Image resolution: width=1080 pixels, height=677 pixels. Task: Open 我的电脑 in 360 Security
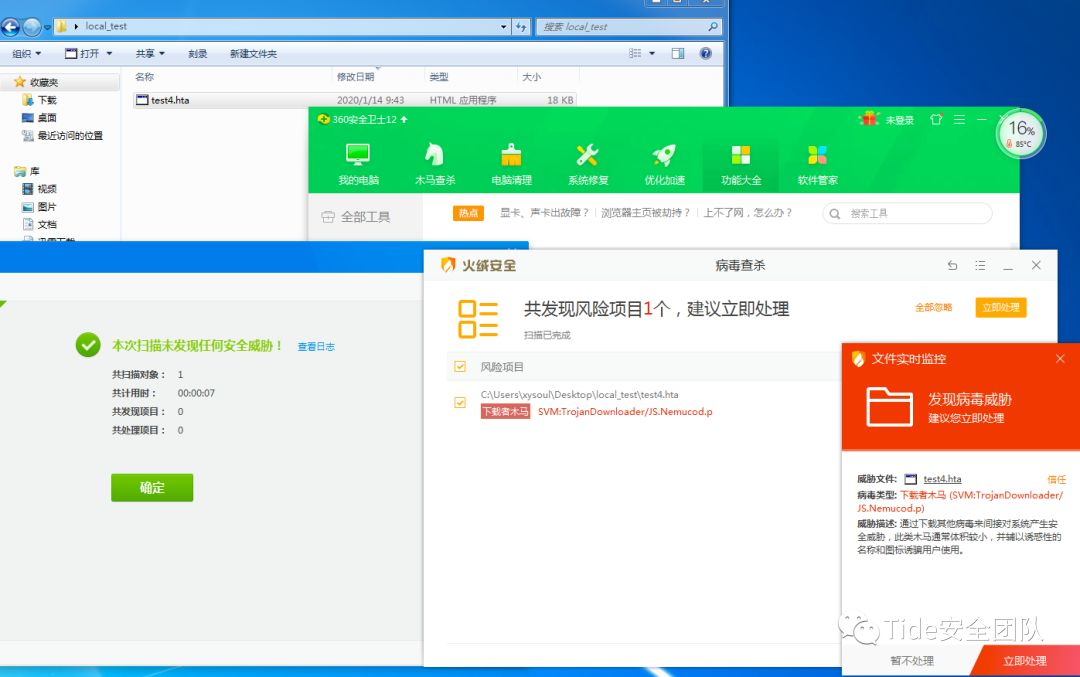(358, 165)
